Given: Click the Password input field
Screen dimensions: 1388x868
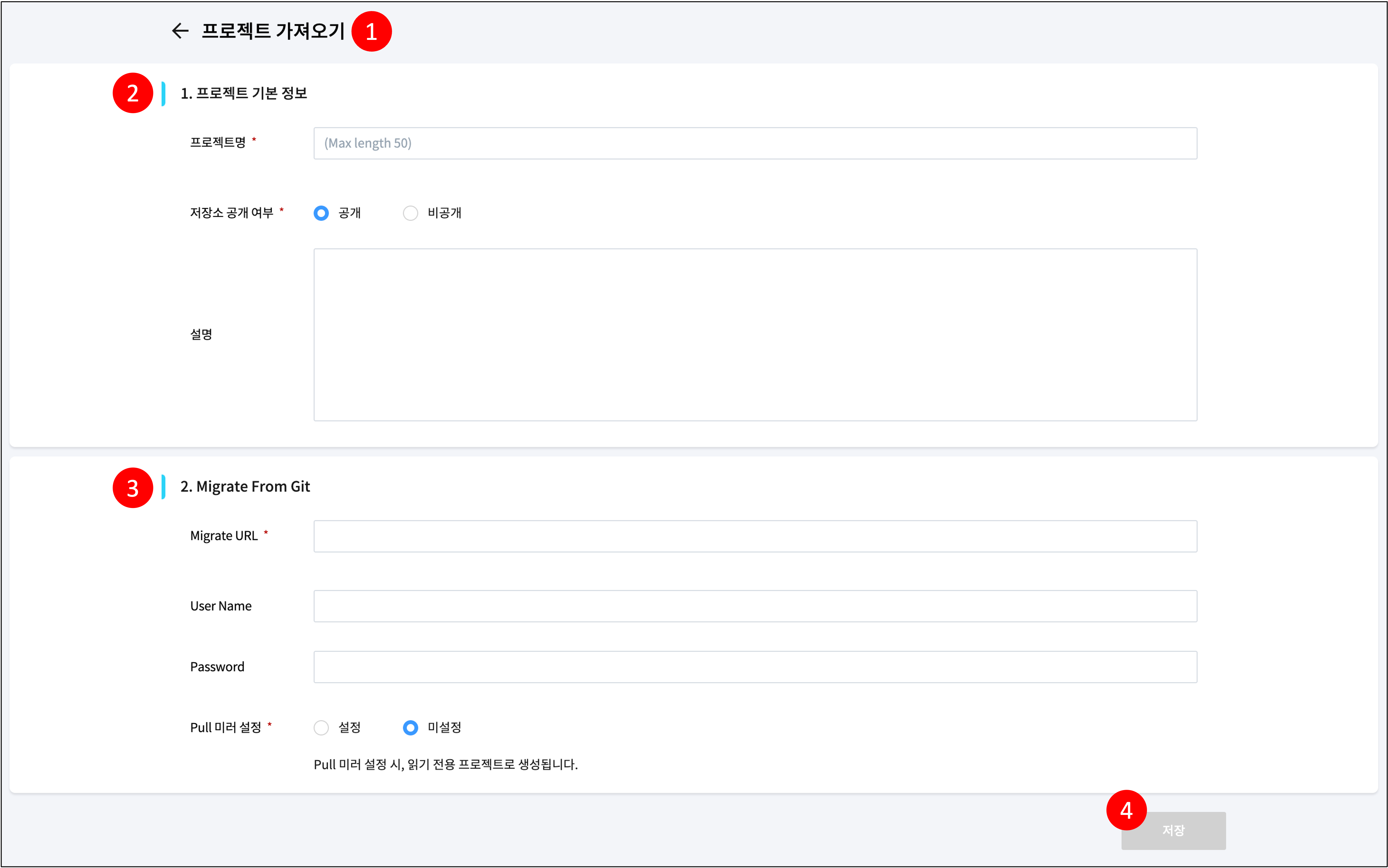Looking at the screenshot, I should point(755,667).
